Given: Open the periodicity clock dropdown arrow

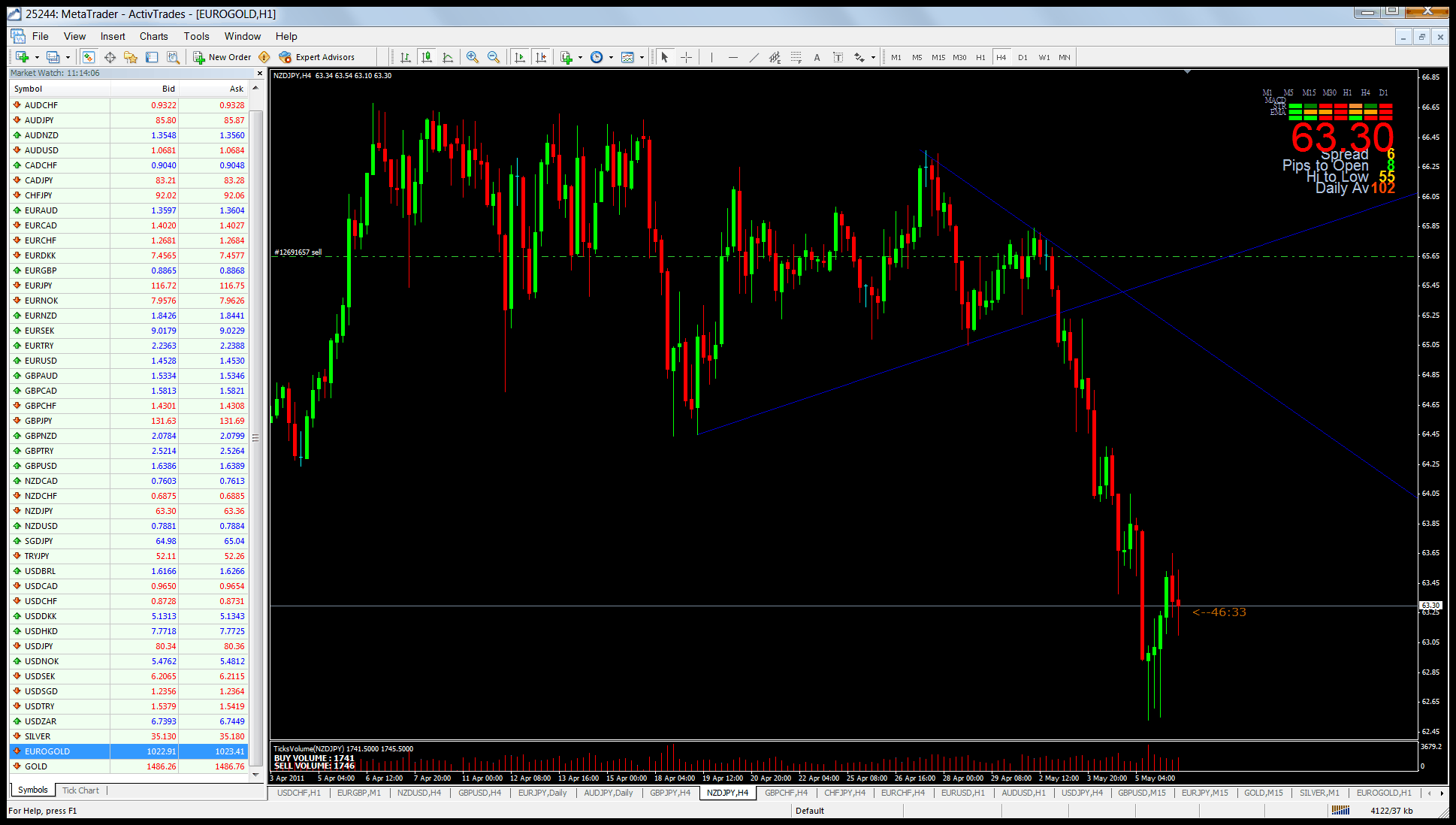Looking at the screenshot, I should tap(611, 57).
